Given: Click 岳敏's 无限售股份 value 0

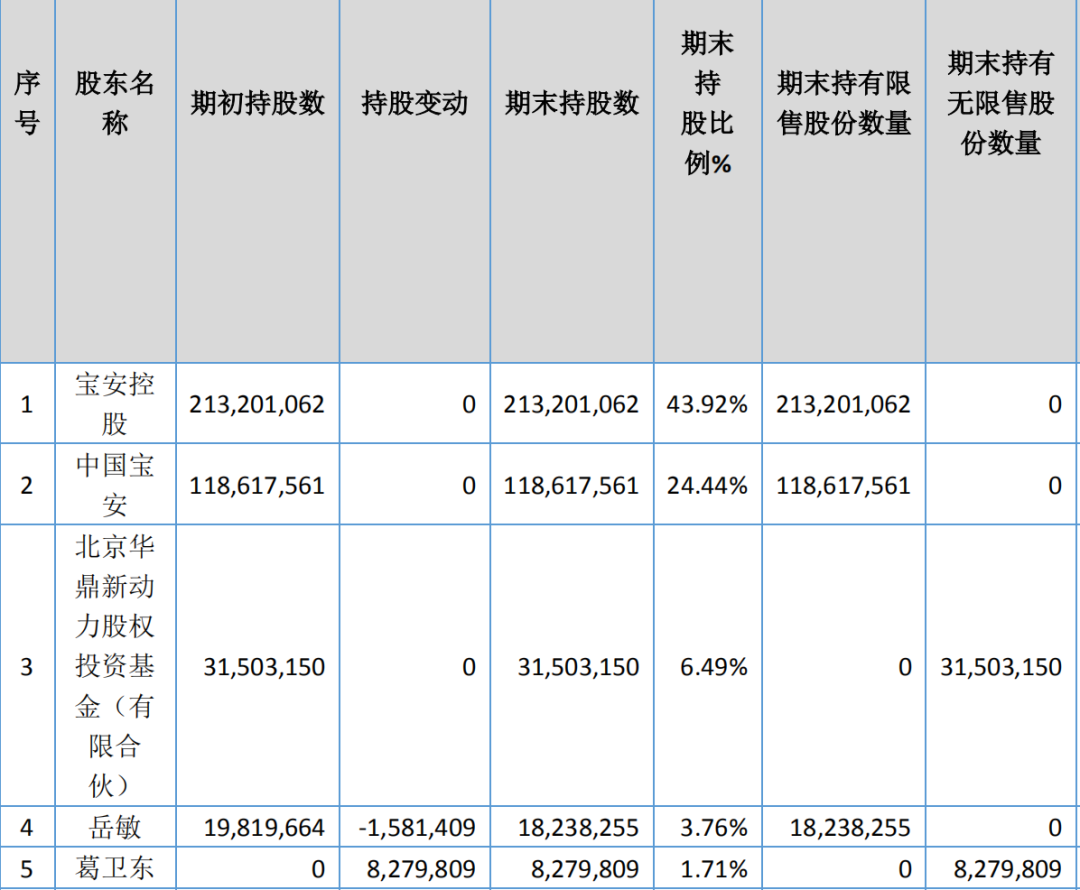Looking at the screenshot, I should click(x=1055, y=828).
